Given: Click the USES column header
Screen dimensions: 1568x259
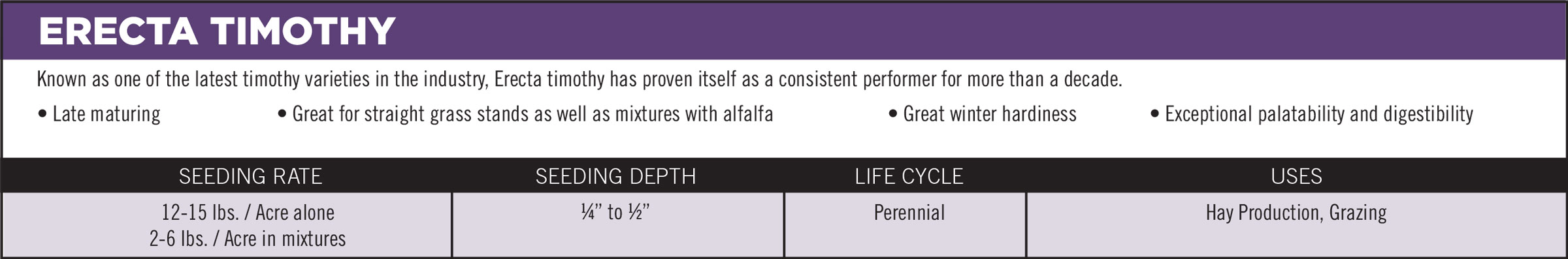Looking at the screenshot, I should click(1296, 176).
